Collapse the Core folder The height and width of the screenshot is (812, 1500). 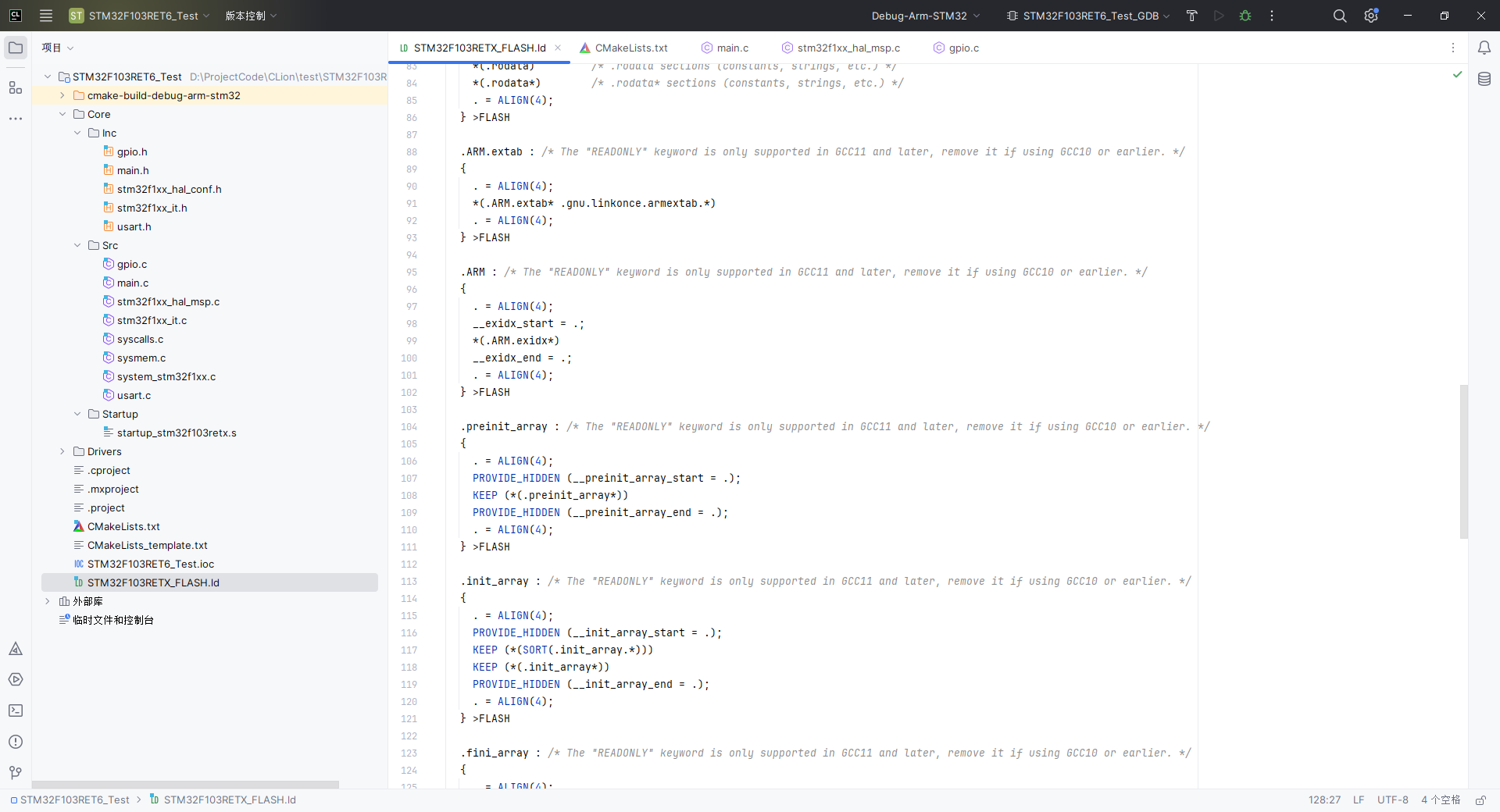[62, 114]
